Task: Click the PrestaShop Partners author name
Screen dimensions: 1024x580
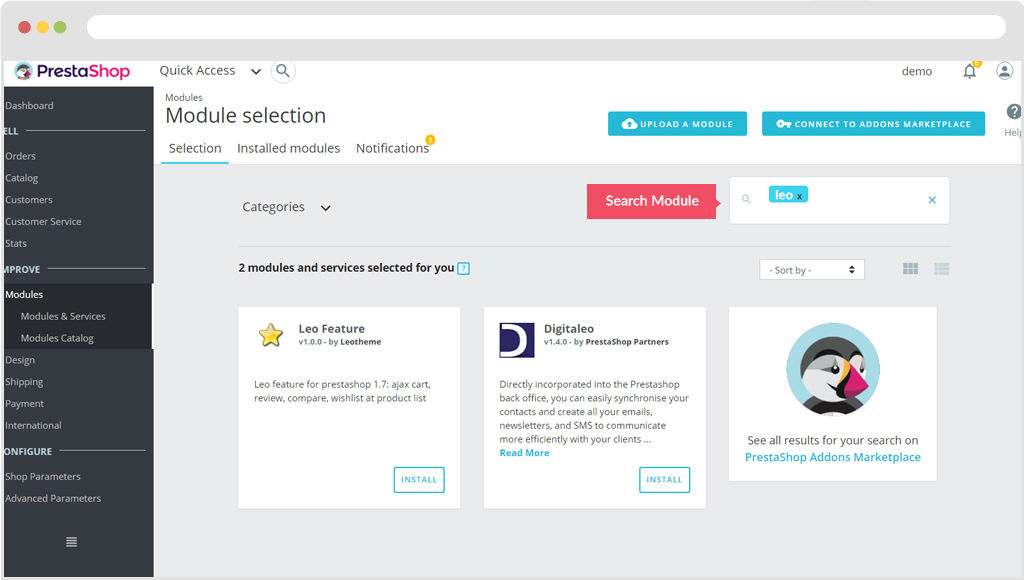Action: coord(627,342)
